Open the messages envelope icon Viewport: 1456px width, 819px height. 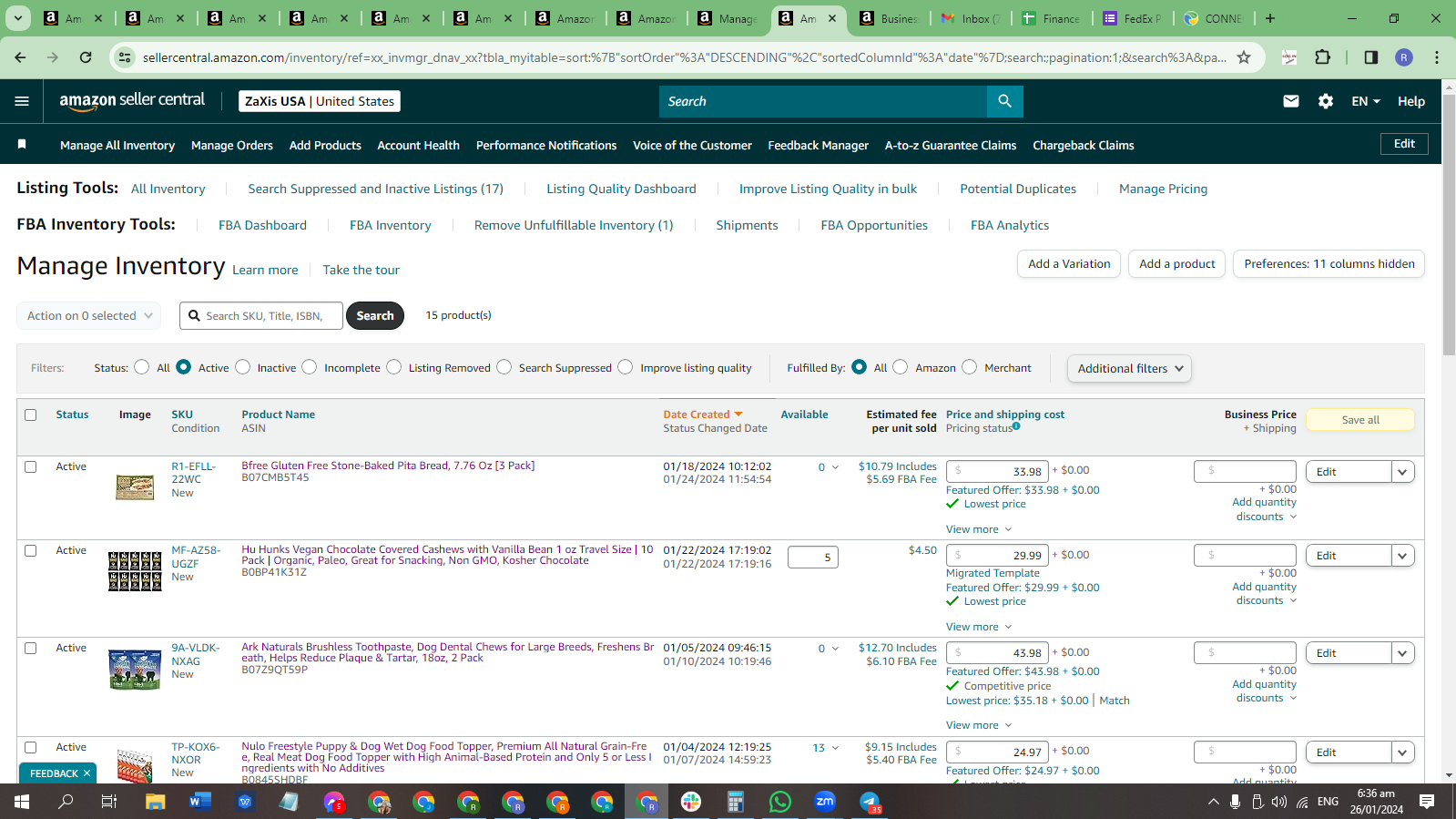point(1291,101)
